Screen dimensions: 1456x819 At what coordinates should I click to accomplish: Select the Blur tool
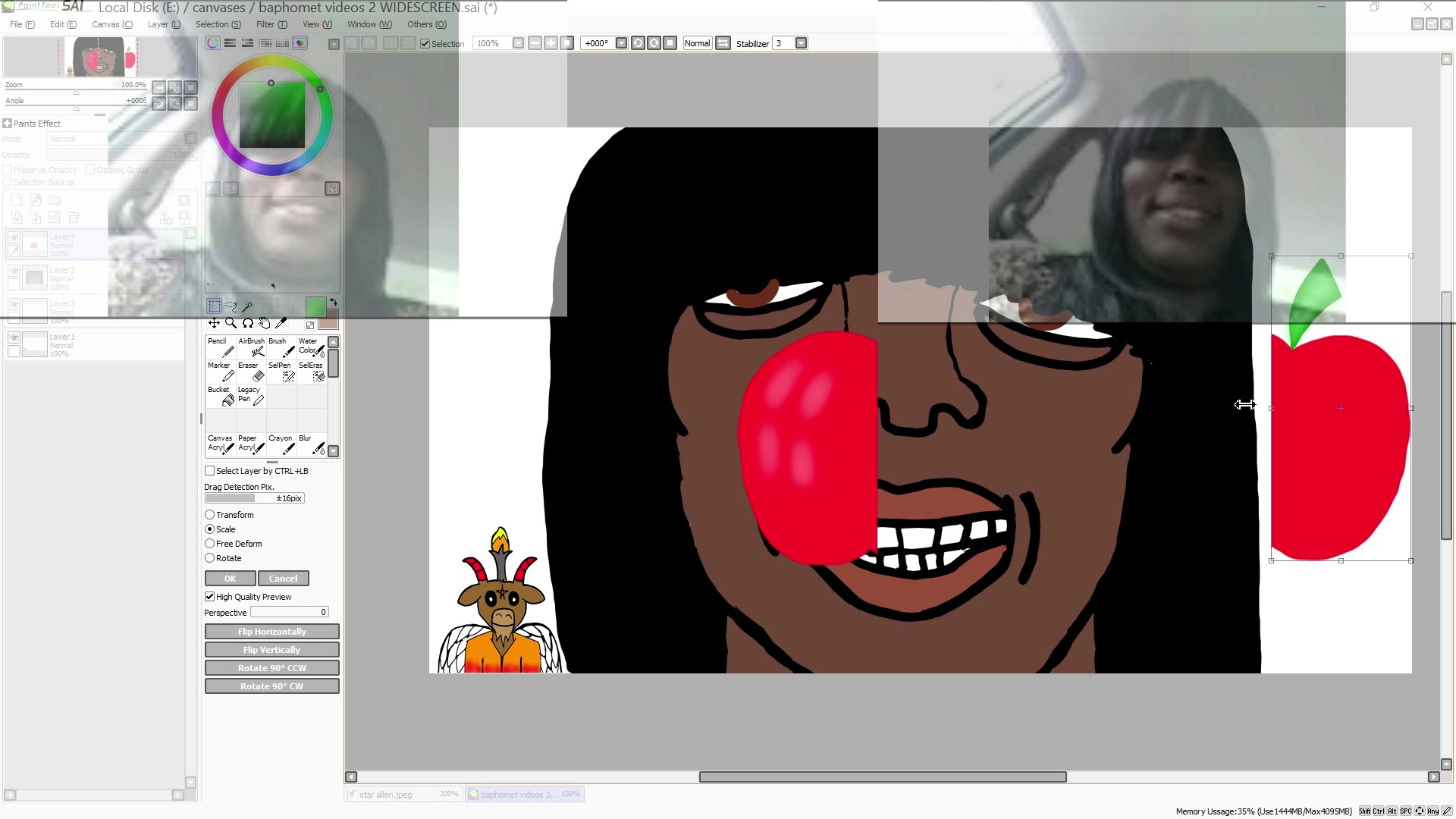click(312, 444)
